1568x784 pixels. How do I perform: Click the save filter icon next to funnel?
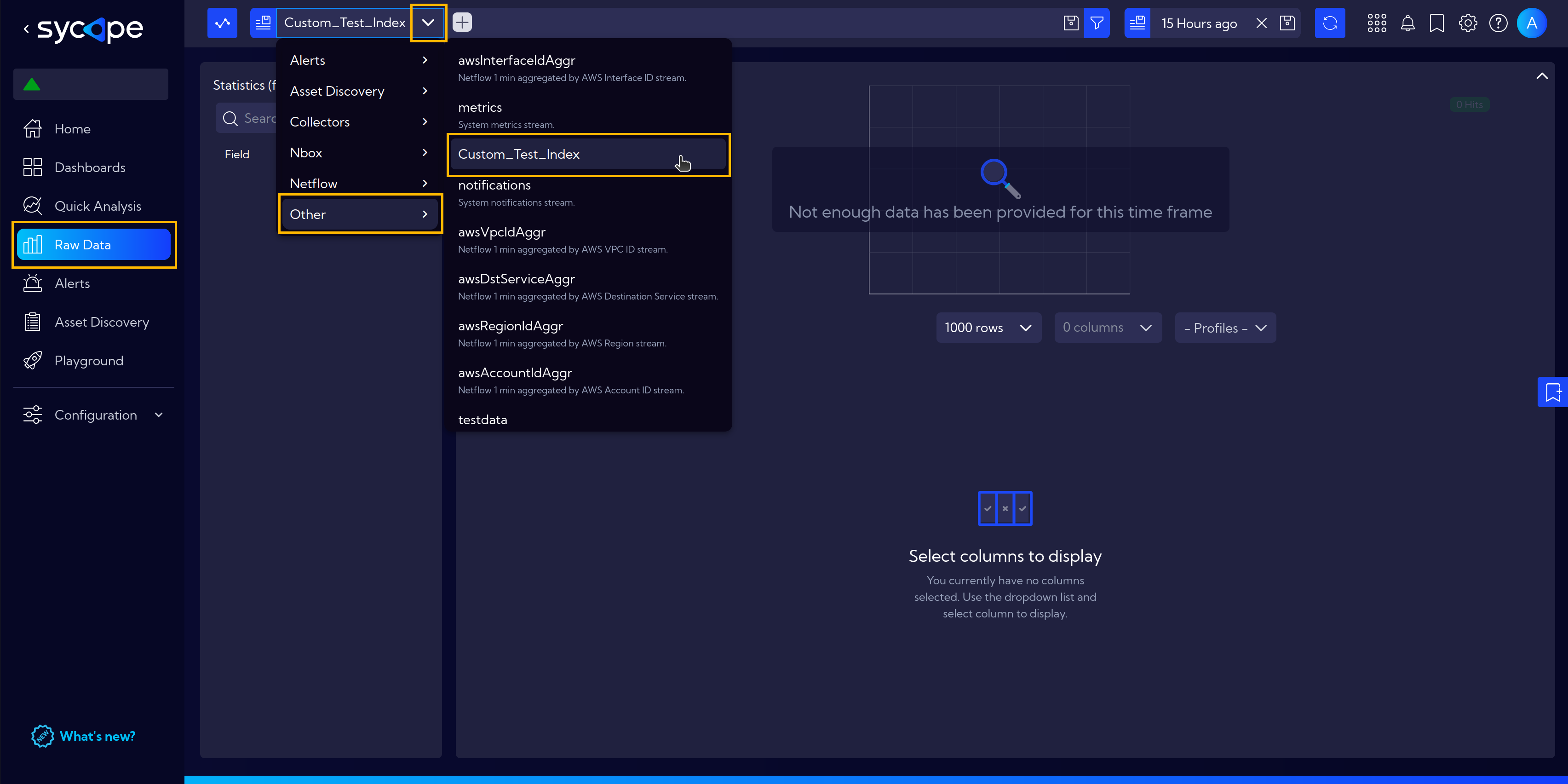click(x=1071, y=23)
